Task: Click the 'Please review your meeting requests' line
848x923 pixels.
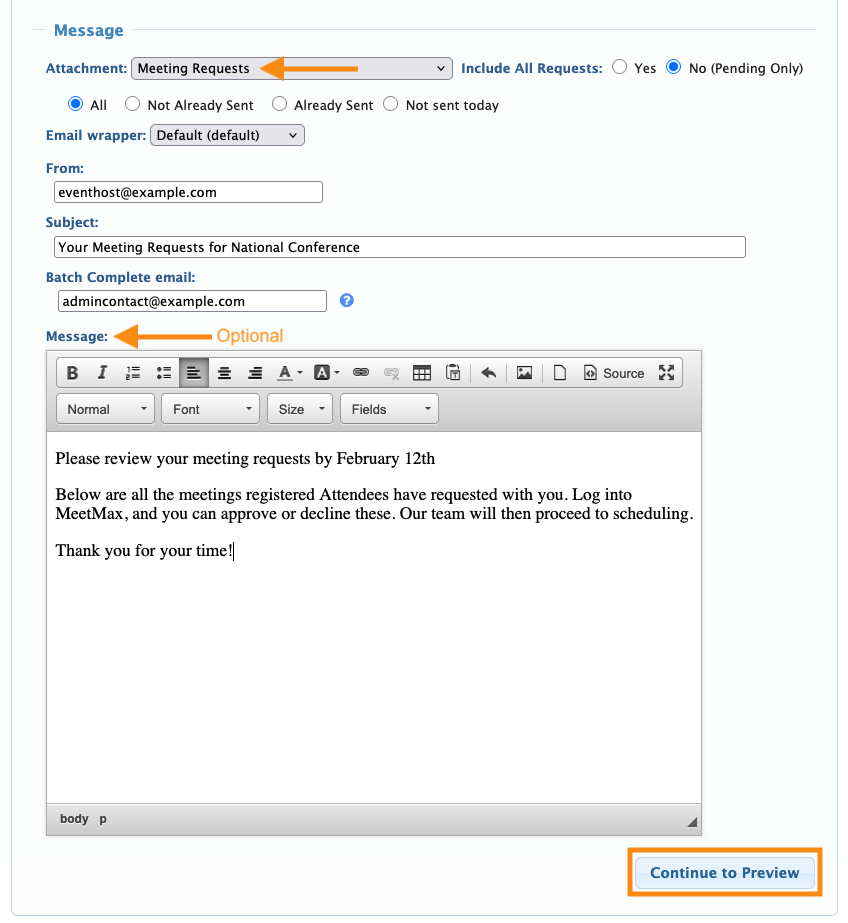Action: (245, 459)
